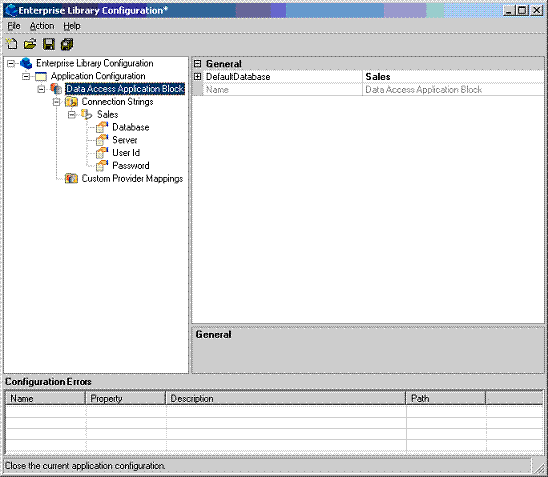Select the Data Access Application Block tree item
This screenshot has width=548, height=477.
[x=125, y=89]
